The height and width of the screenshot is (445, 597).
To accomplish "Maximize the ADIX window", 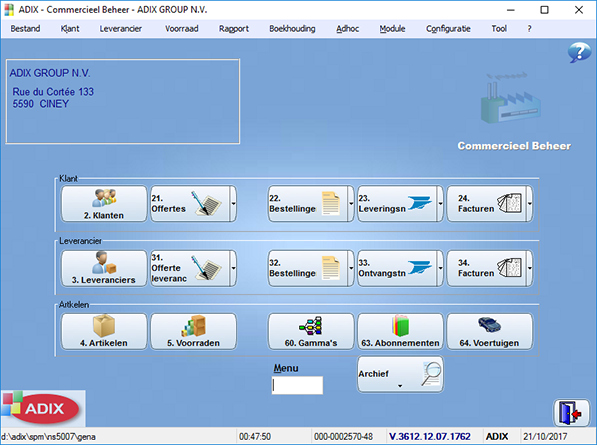I will click(544, 10).
